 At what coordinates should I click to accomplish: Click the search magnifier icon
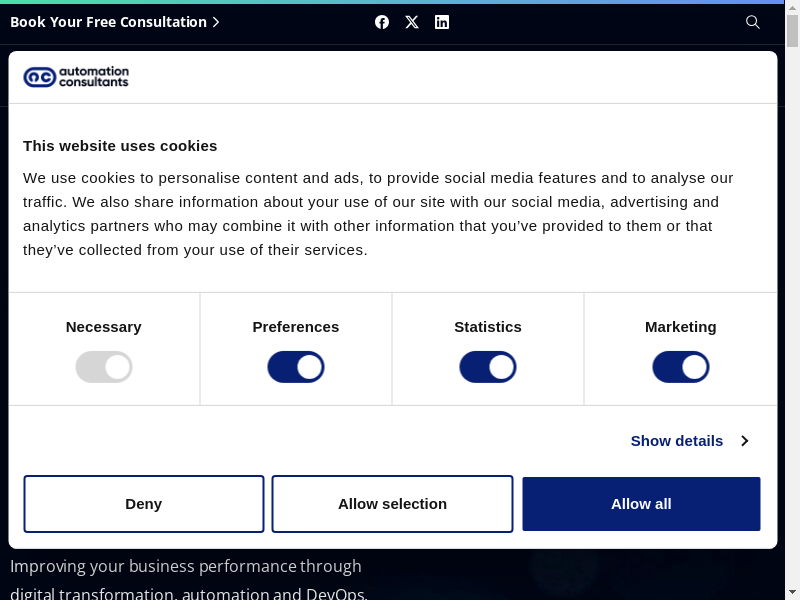(x=753, y=22)
